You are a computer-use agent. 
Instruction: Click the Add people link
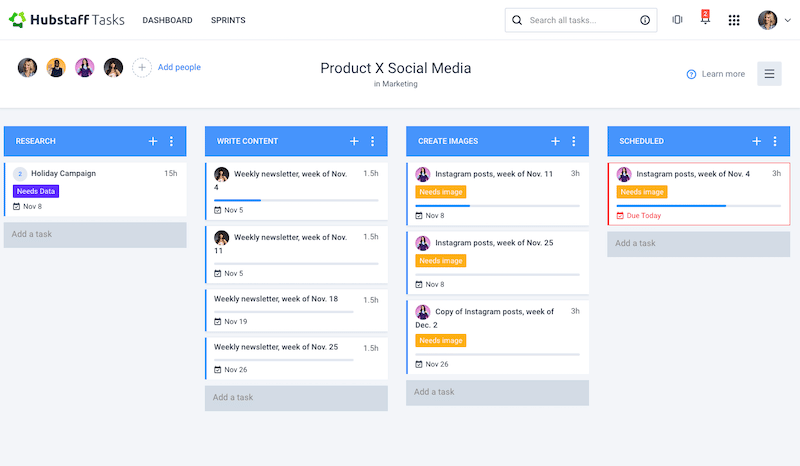(x=179, y=67)
